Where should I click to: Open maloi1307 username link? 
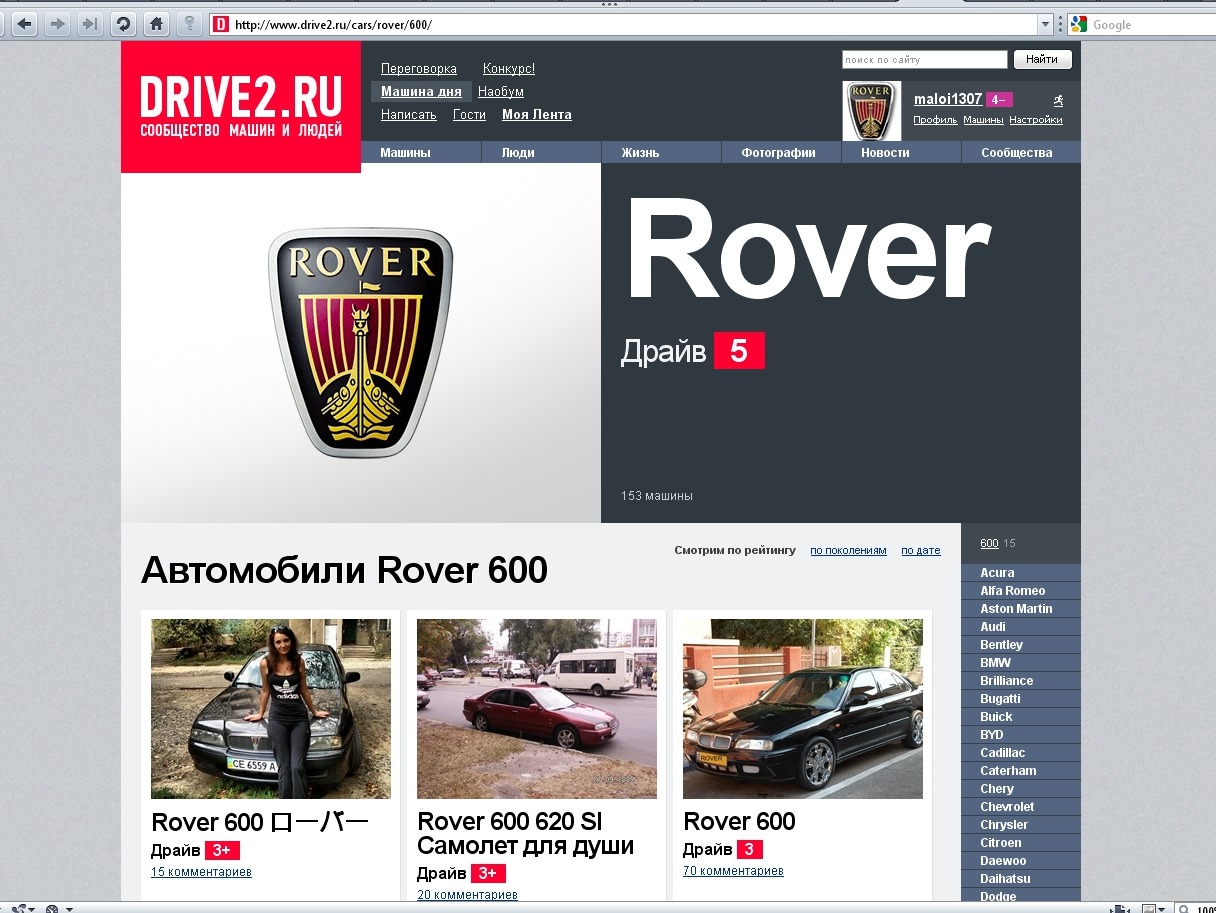point(948,99)
